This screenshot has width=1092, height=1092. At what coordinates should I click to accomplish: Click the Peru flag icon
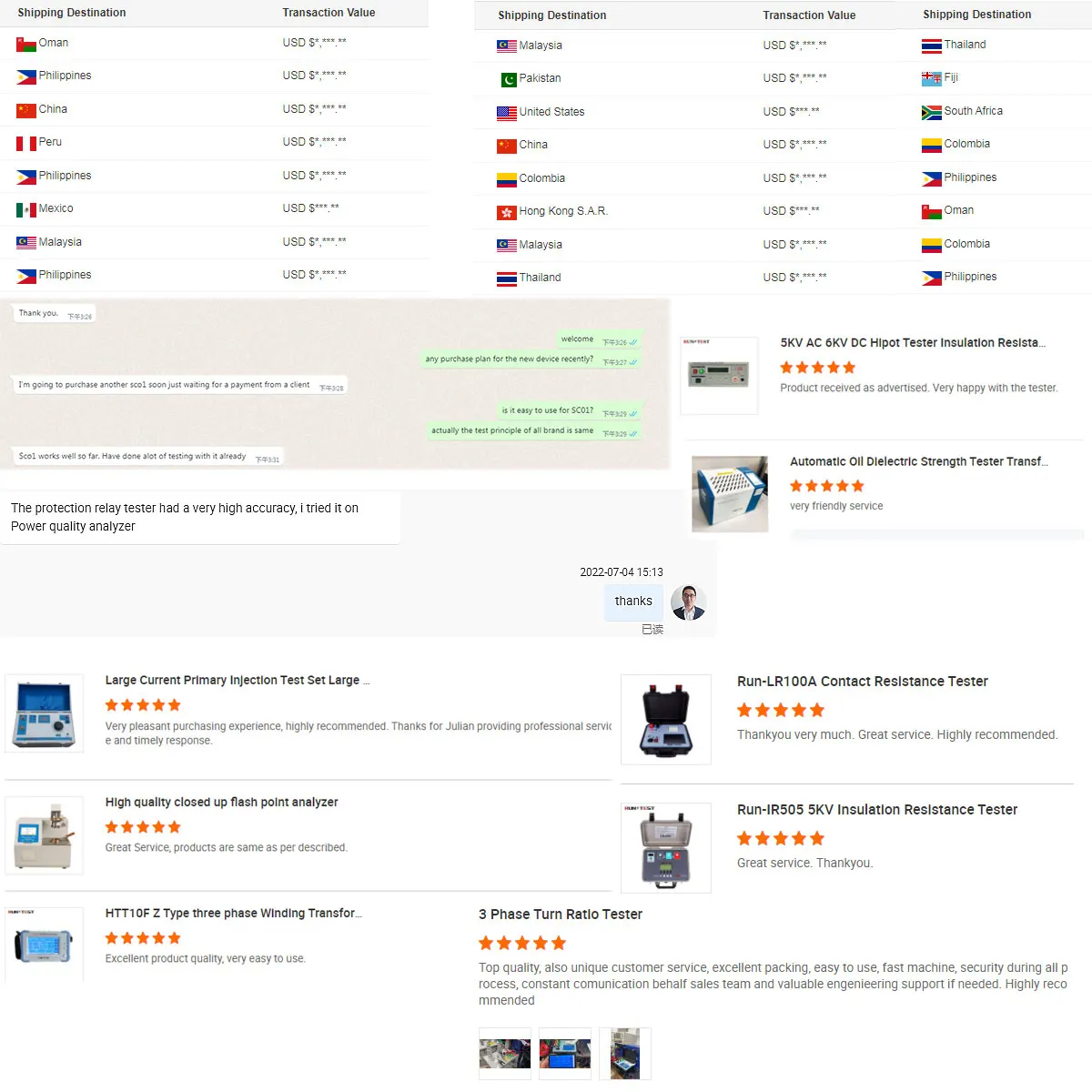(x=26, y=143)
